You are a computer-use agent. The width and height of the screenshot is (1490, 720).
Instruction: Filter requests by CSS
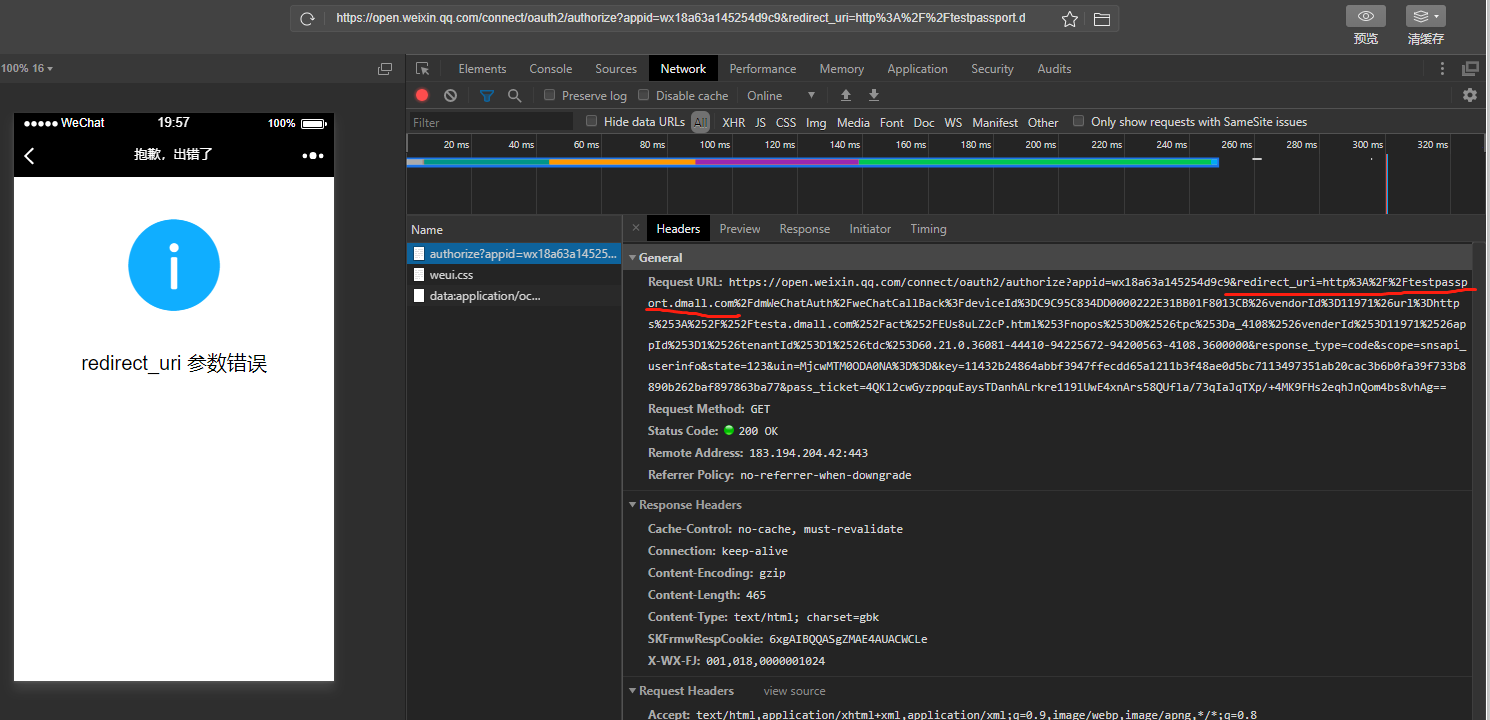(786, 122)
